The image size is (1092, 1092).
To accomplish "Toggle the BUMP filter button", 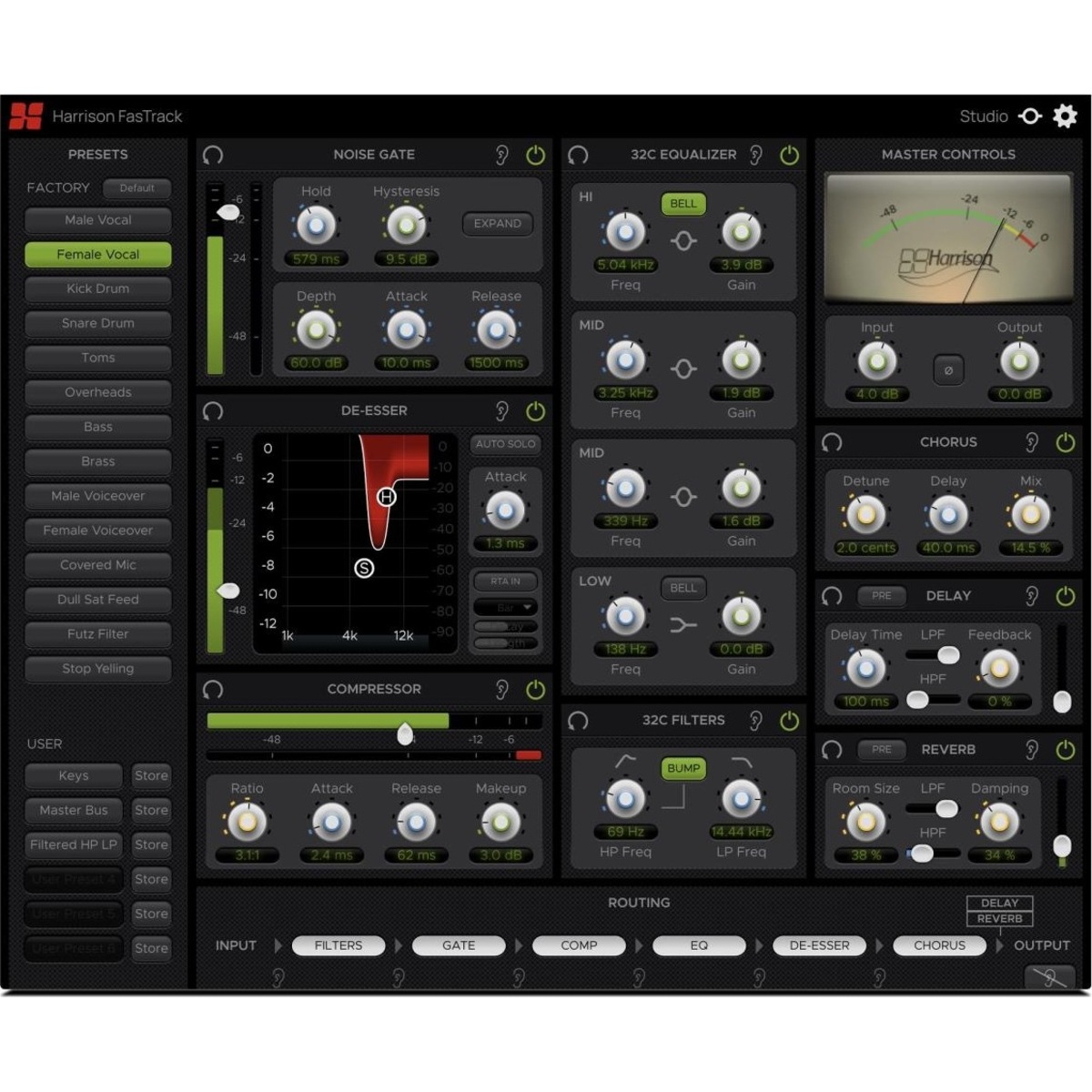I will pos(683,769).
